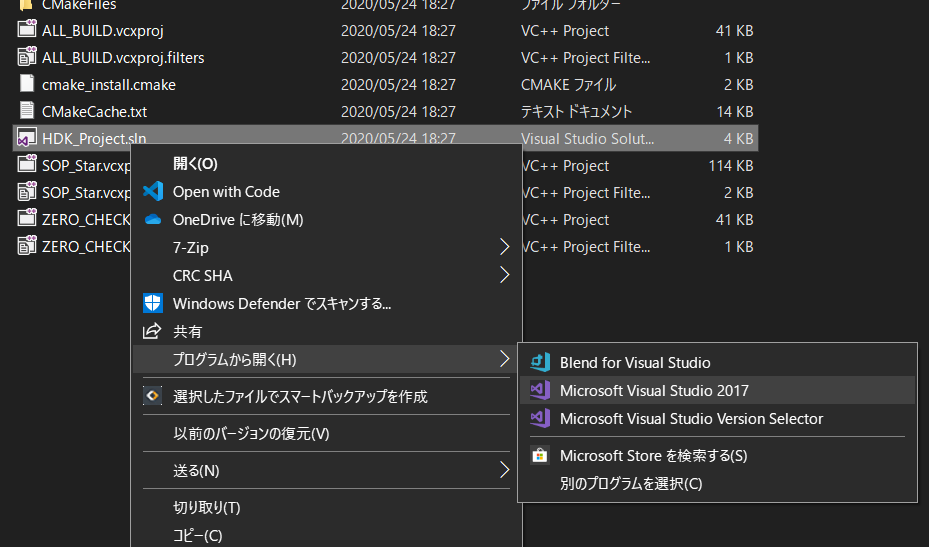Expand the 7-Zip submenu arrow
The height and width of the screenshot is (547, 929).
click(504, 247)
